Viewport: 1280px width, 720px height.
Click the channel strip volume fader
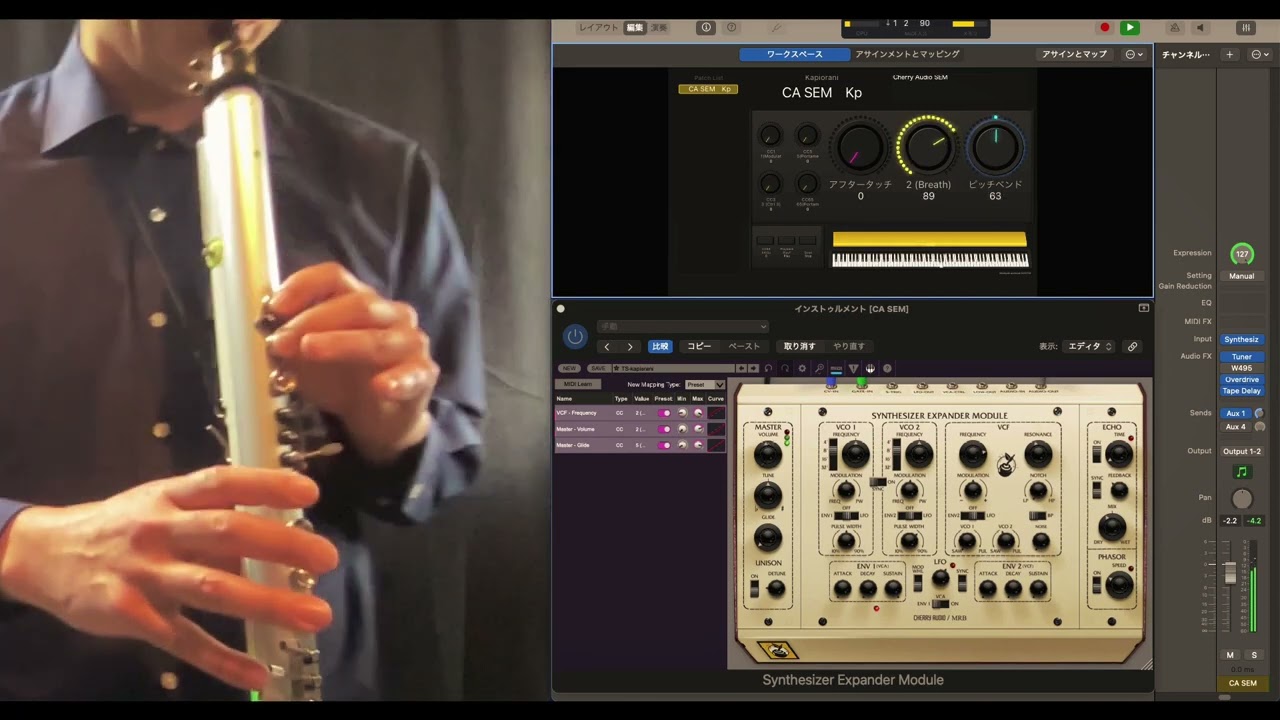pos(1230,573)
